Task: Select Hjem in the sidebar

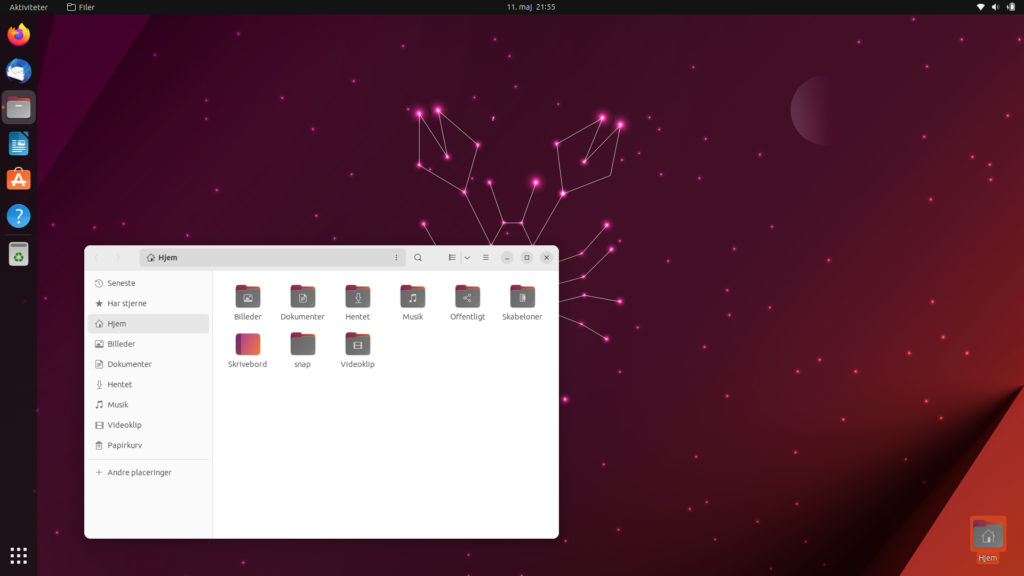Action: point(148,323)
